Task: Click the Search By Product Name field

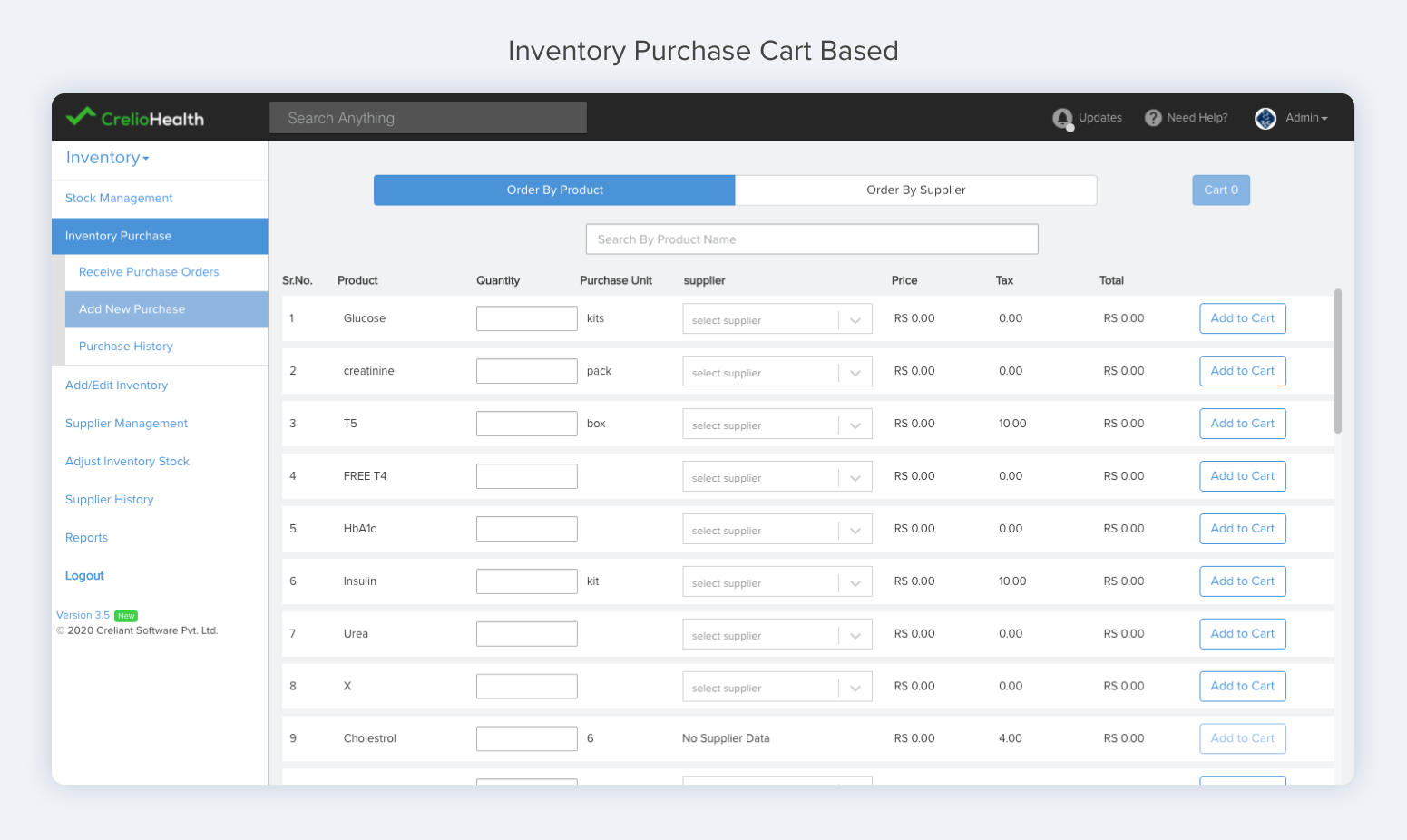Action: 811,239
